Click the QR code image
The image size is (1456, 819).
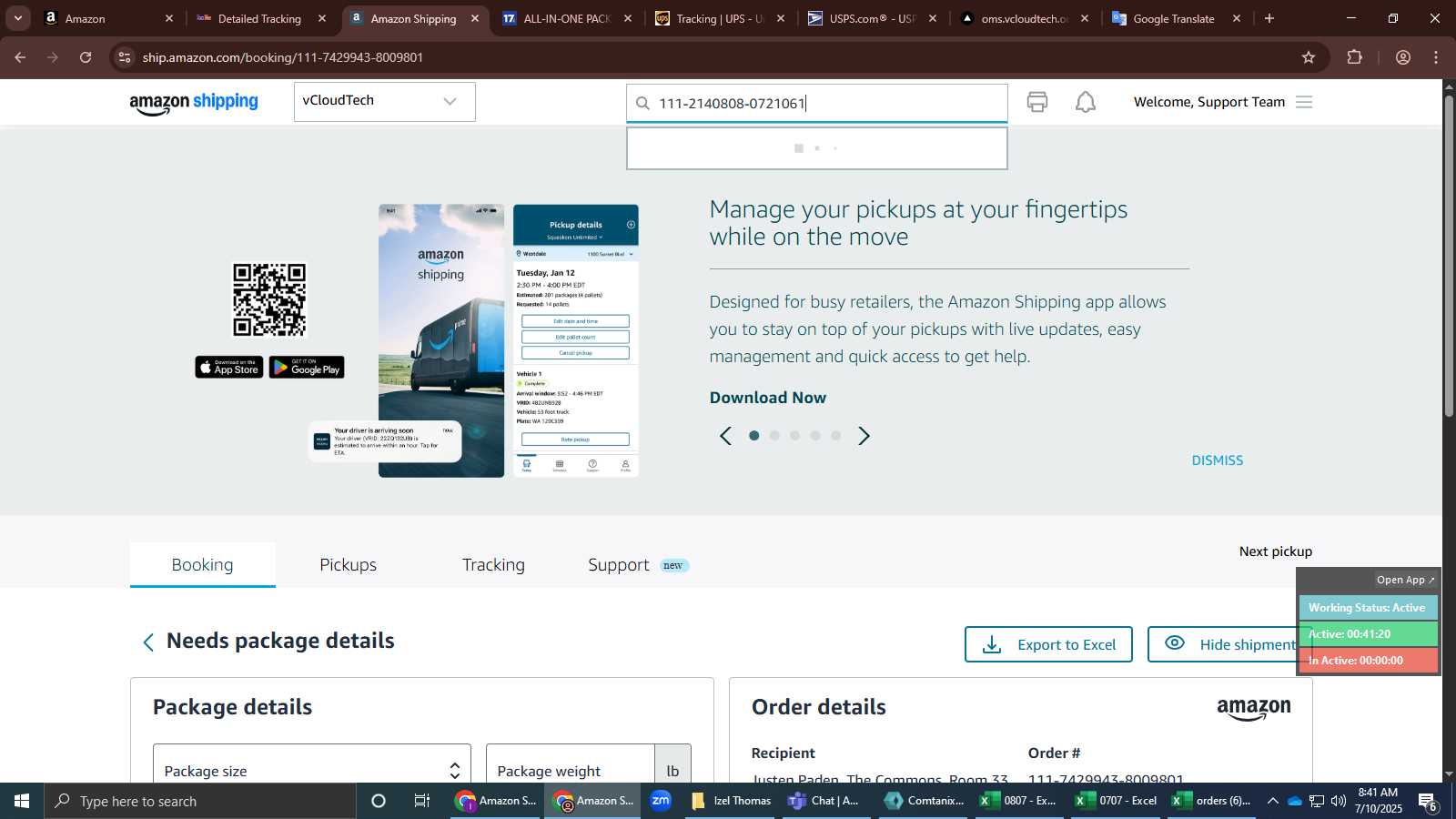tap(269, 300)
